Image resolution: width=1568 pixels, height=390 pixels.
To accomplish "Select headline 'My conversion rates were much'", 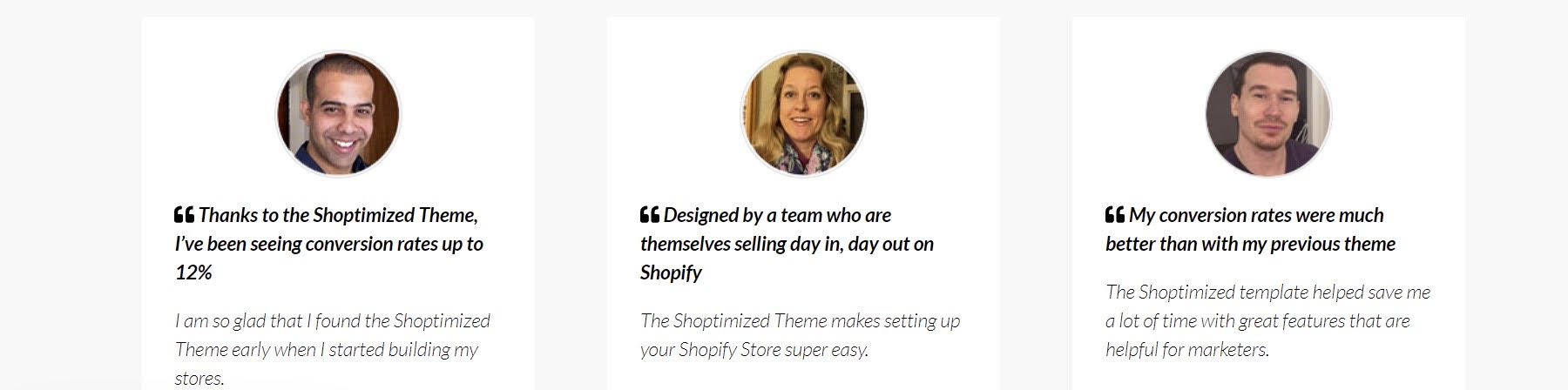I will click(1255, 215).
